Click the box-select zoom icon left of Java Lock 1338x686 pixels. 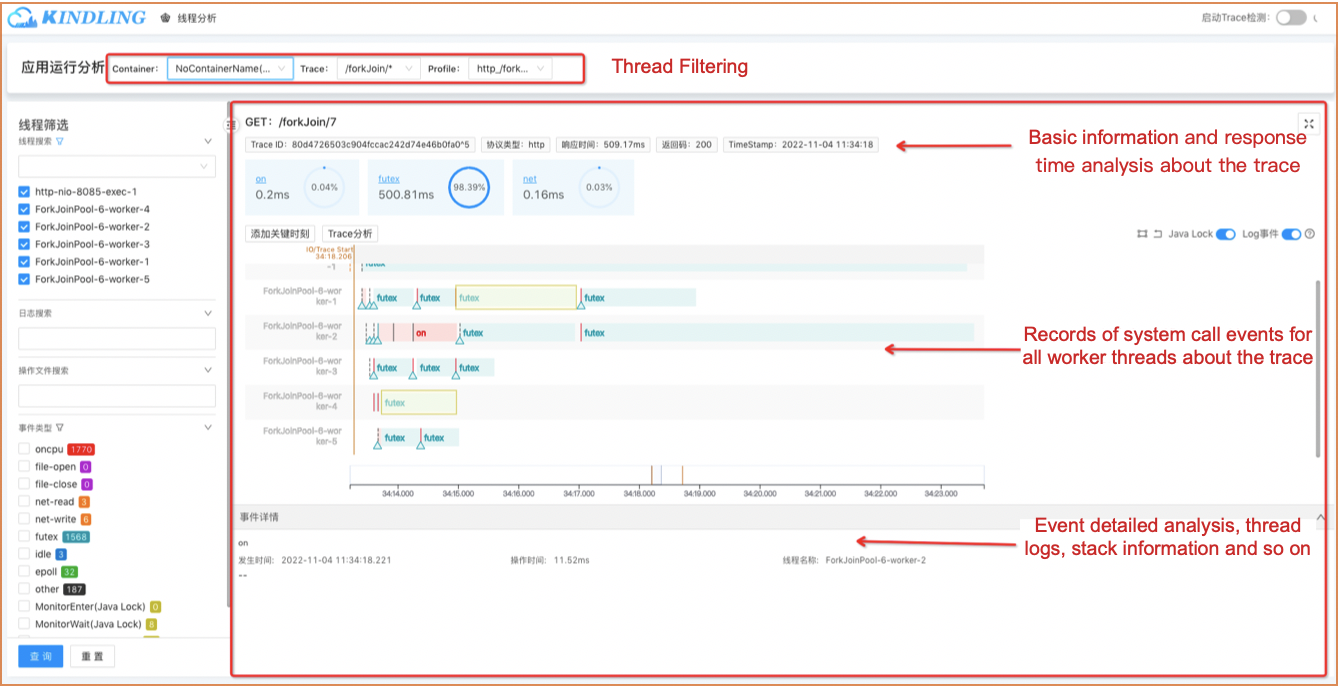pos(1141,234)
